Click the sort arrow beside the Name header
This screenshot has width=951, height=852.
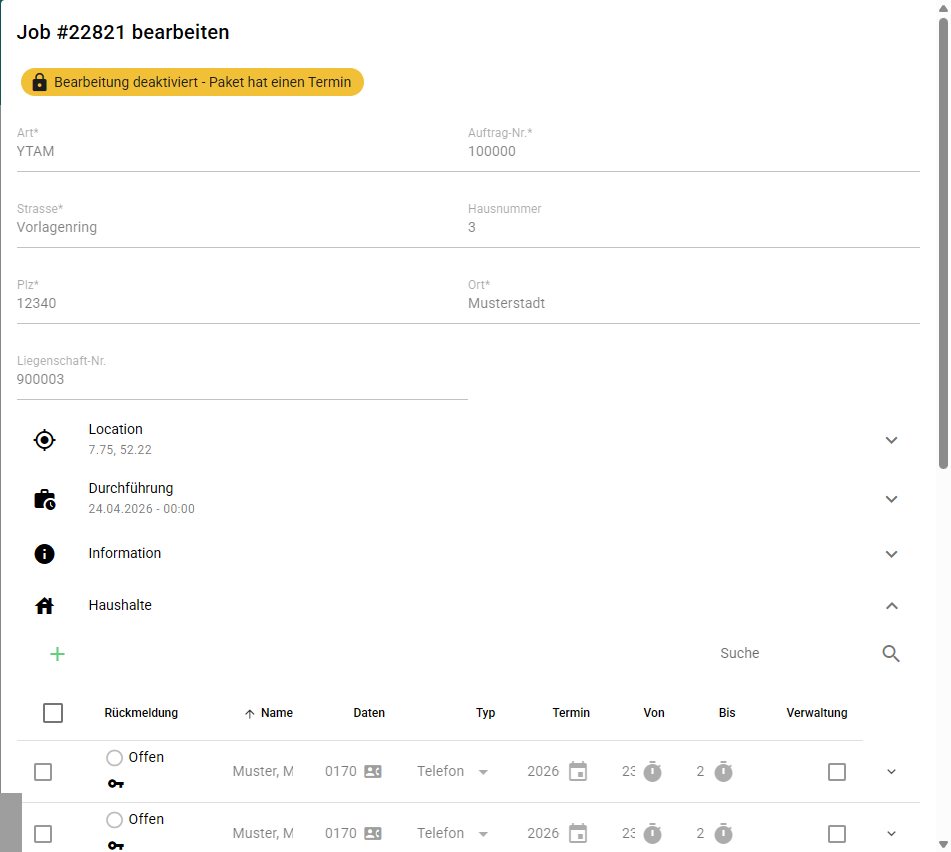click(249, 714)
